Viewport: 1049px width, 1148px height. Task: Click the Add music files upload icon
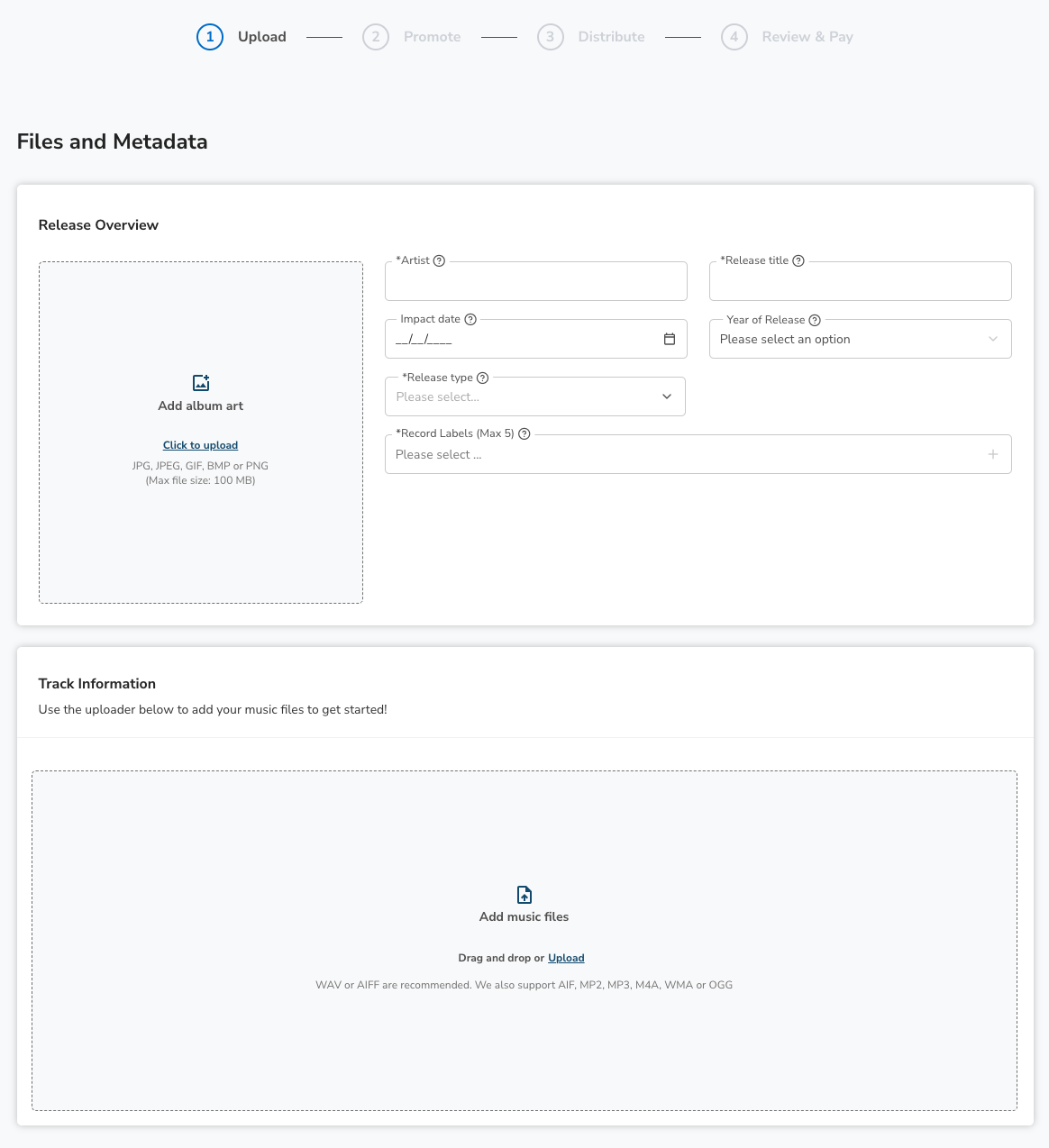pos(524,895)
